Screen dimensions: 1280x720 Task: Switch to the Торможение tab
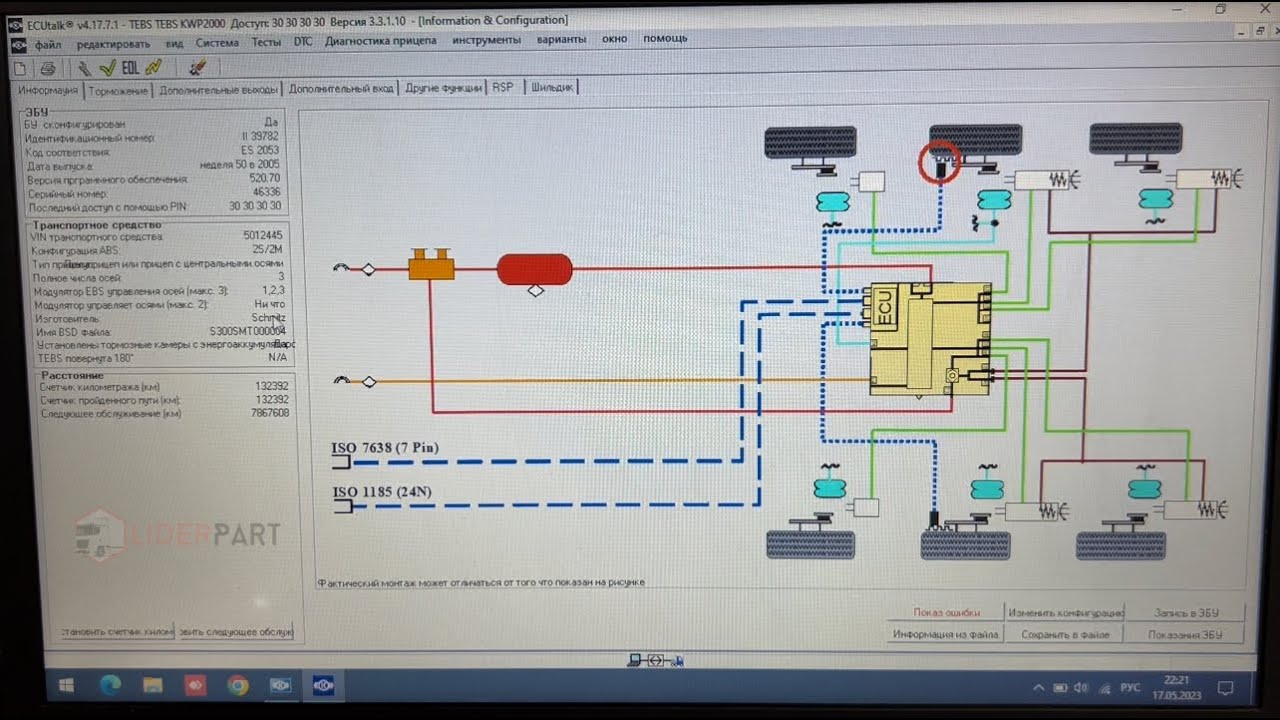tap(118, 91)
